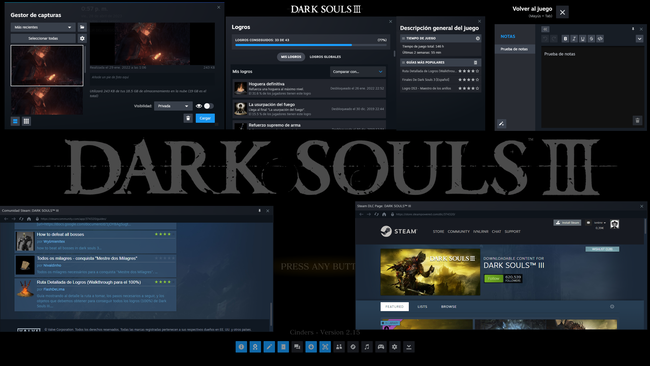650x366 pixels.
Task: Open the music note icon in bottom toolbar
Action: (367, 347)
